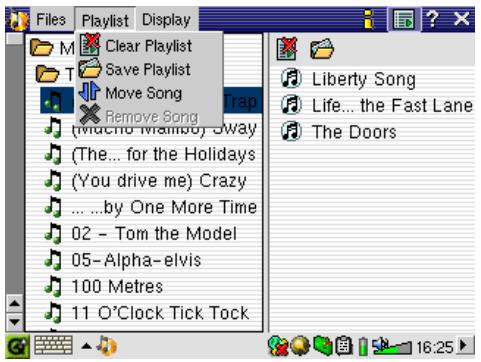
Task: Click the music note icon beside 100 Metres
Action: coord(53,287)
